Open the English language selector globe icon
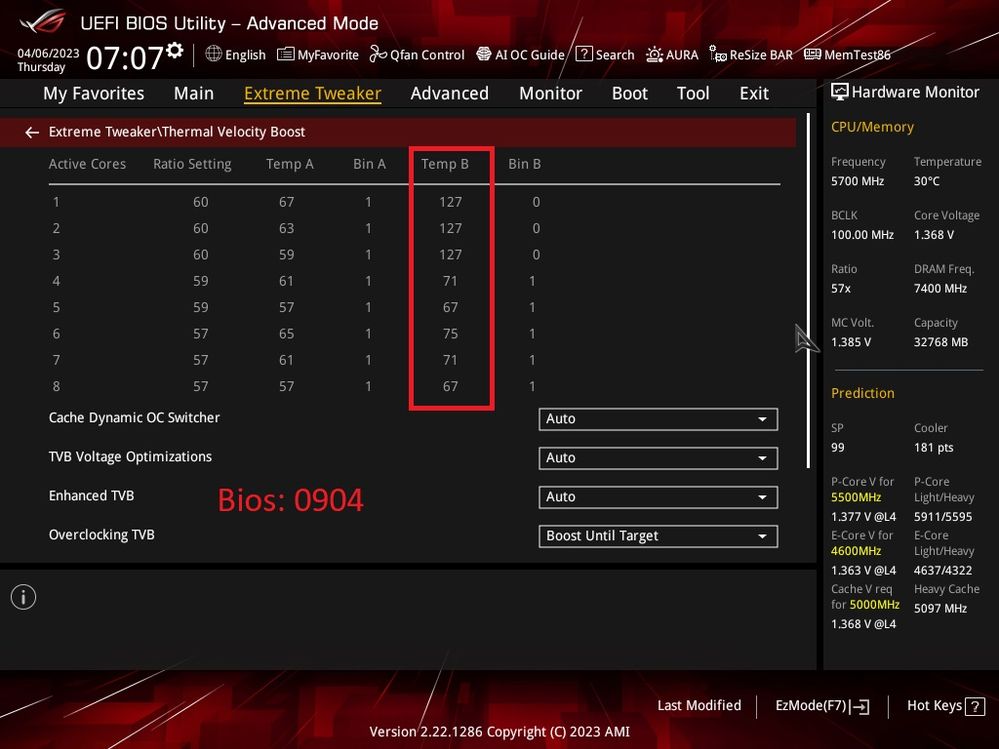999x749 pixels. 214,54
